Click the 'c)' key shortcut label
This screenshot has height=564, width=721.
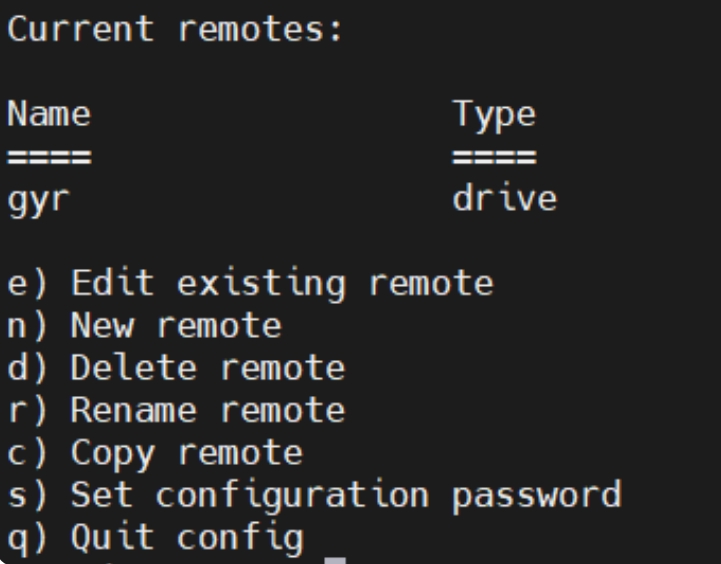(x=27, y=453)
